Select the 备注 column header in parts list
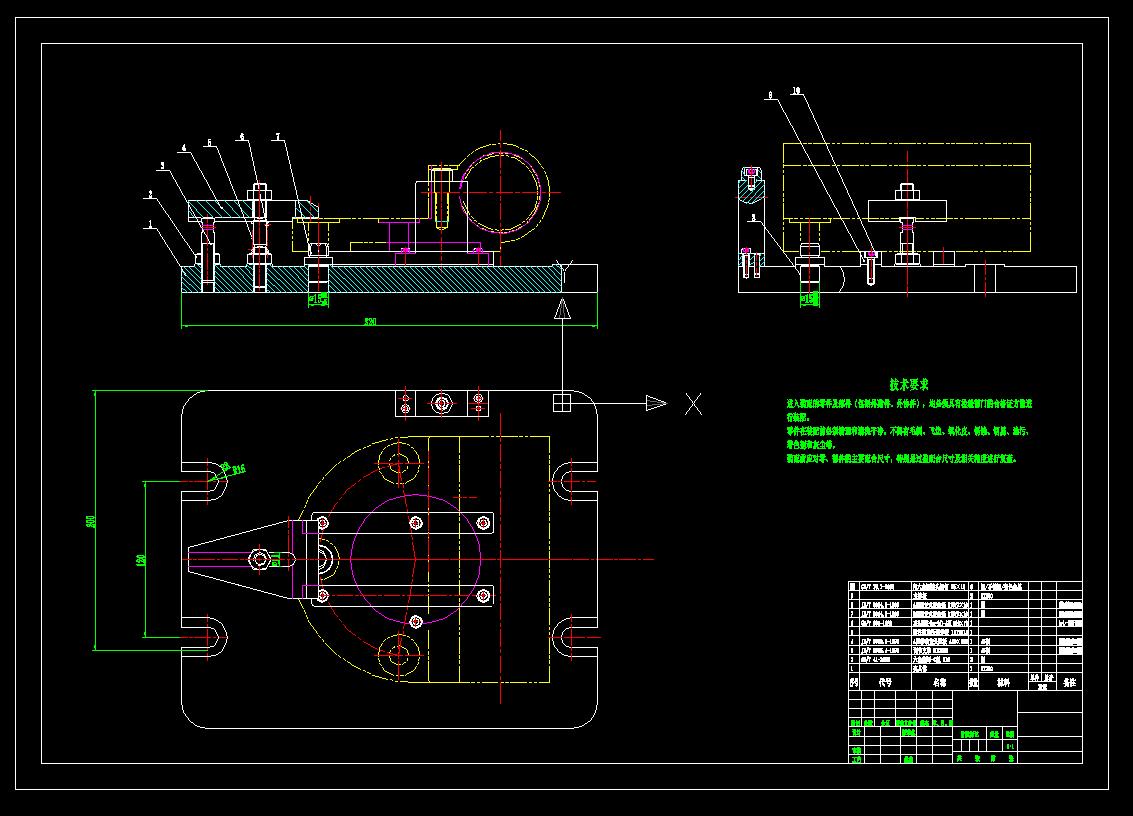 point(1070,682)
